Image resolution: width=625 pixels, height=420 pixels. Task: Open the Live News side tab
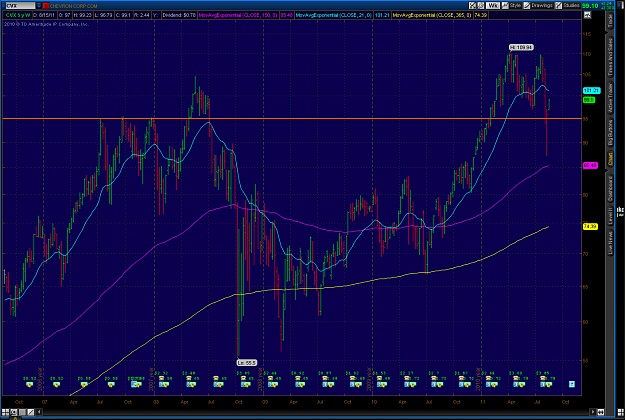pyautogui.click(x=610, y=243)
